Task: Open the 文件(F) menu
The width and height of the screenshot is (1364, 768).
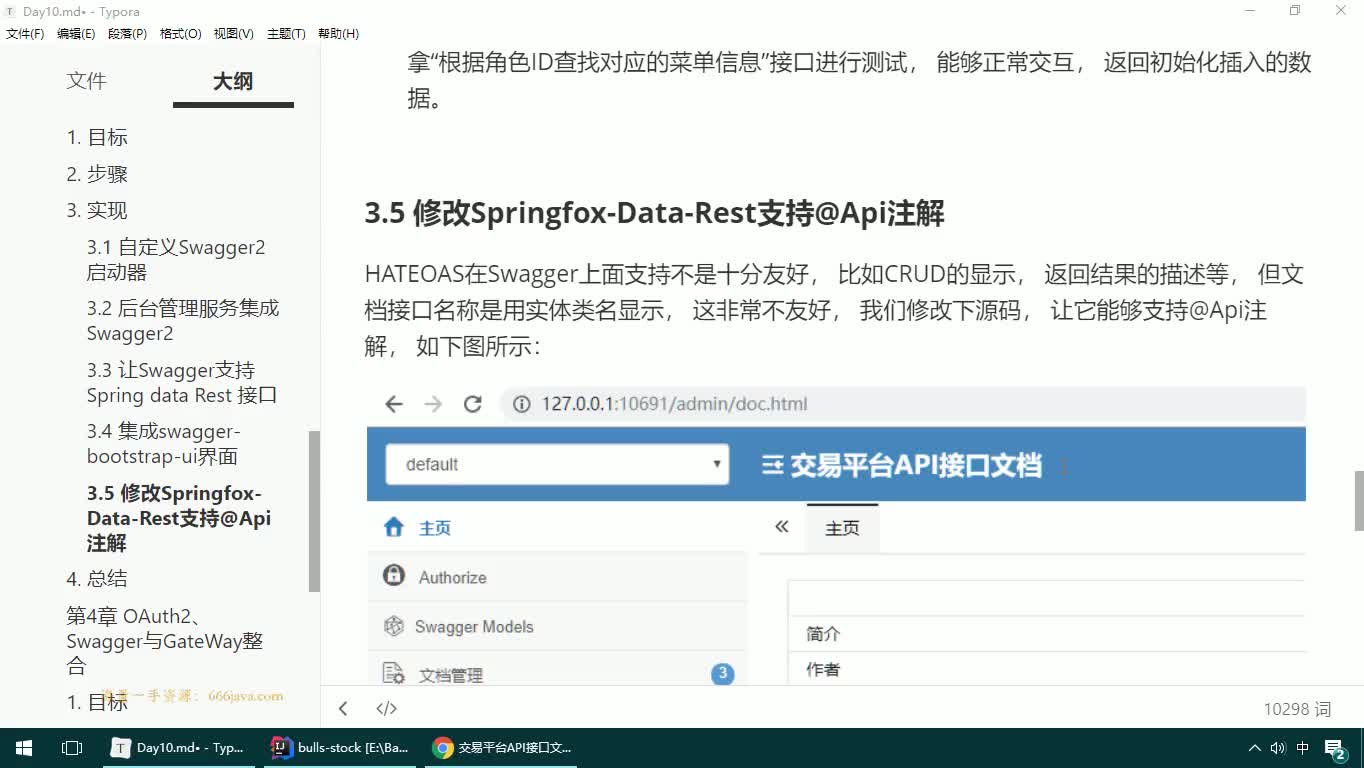Action: [25, 34]
